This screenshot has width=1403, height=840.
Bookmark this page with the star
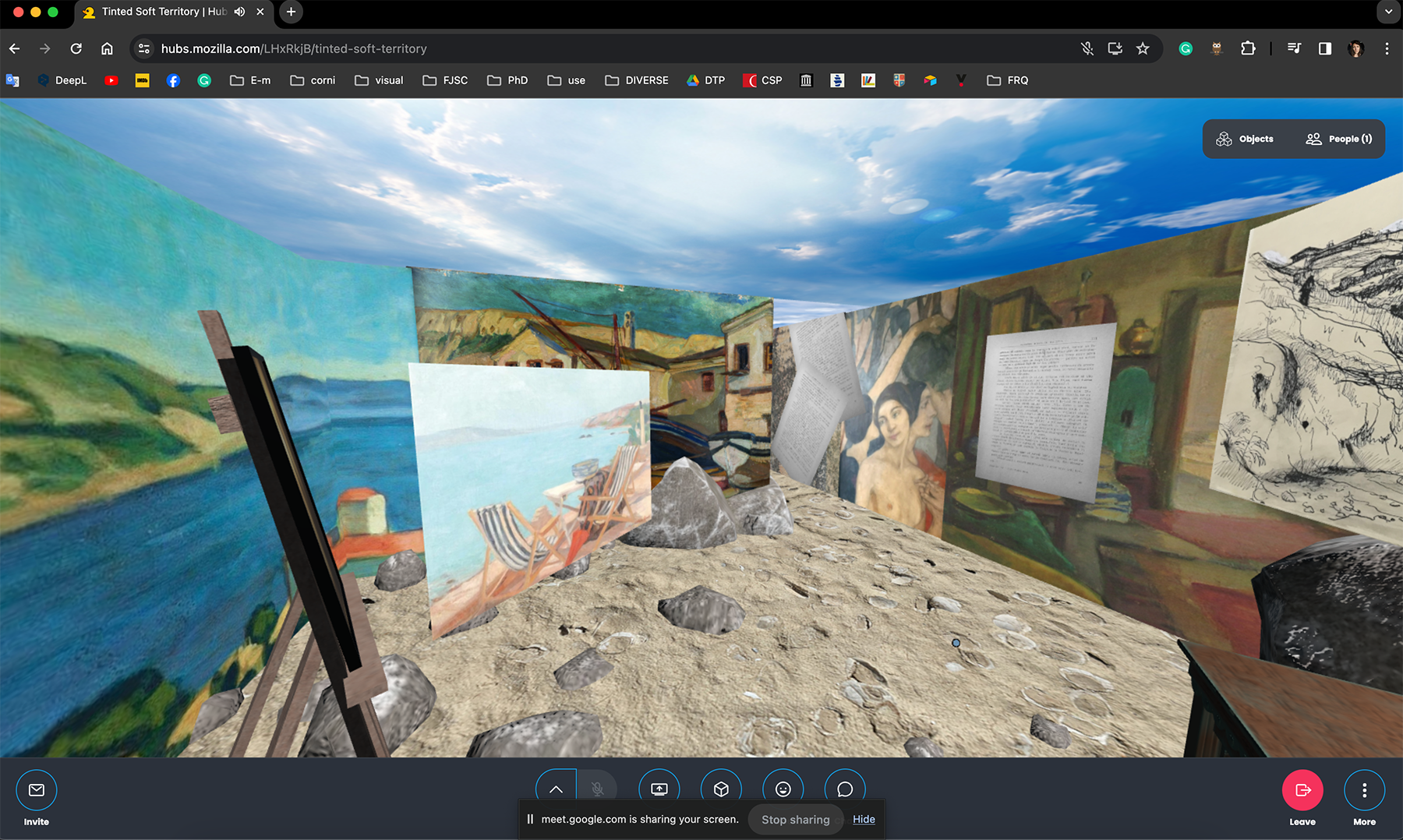pyautogui.click(x=1143, y=48)
